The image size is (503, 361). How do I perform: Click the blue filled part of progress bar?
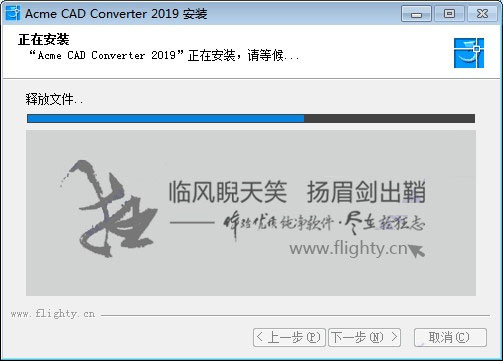tap(165, 118)
